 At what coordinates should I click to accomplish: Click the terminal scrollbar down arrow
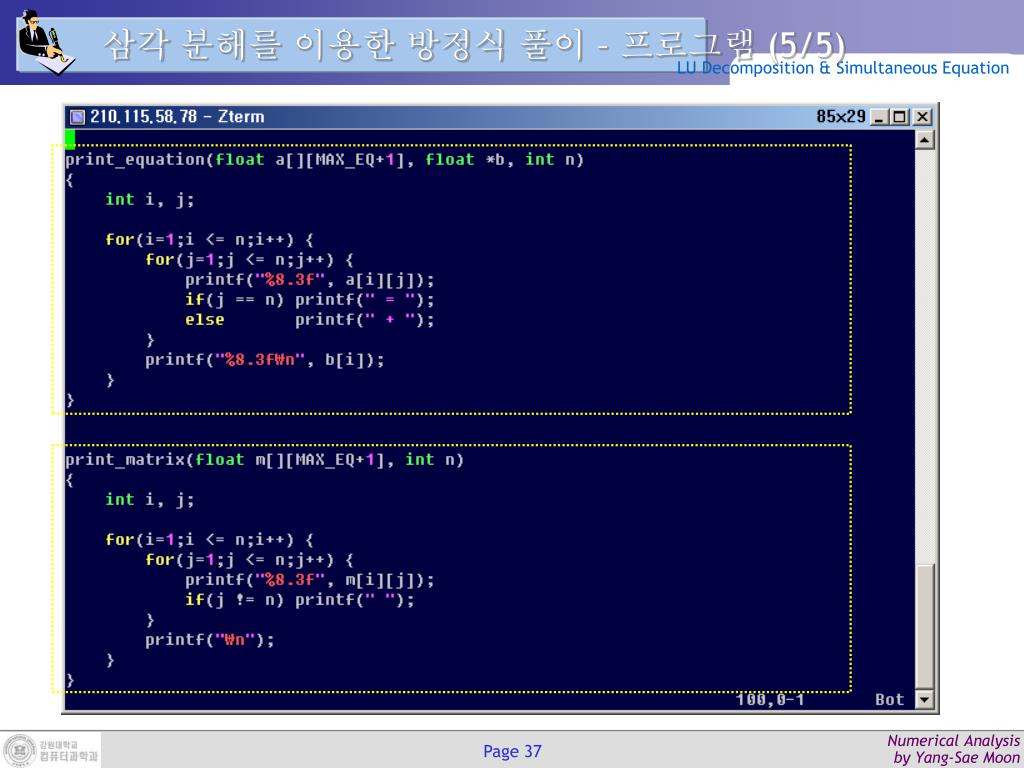point(924,699)
